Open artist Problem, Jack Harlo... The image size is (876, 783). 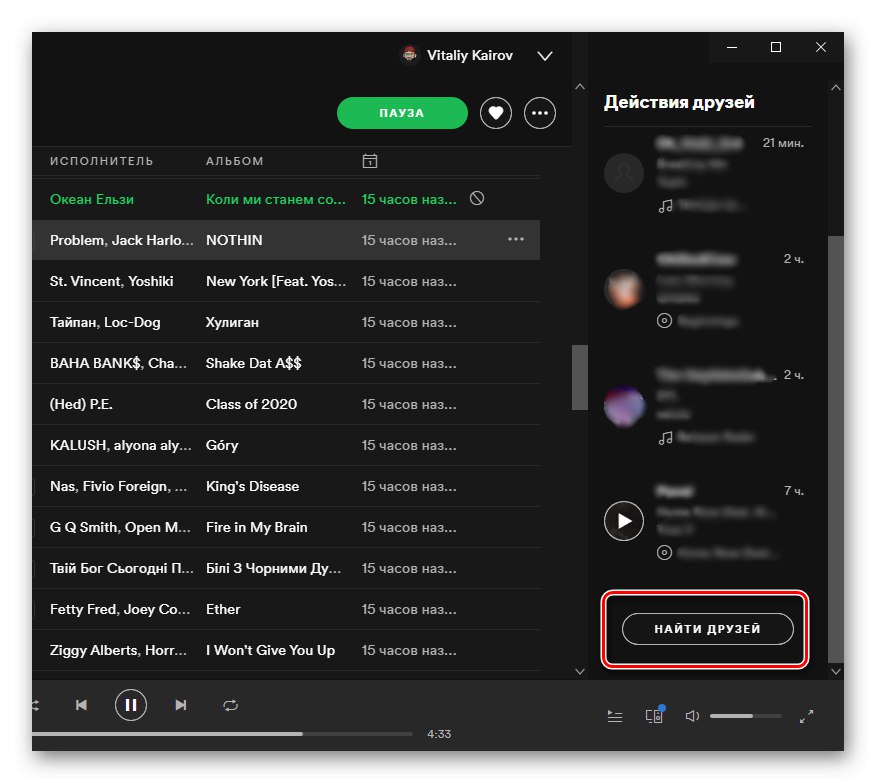point(121,240)
